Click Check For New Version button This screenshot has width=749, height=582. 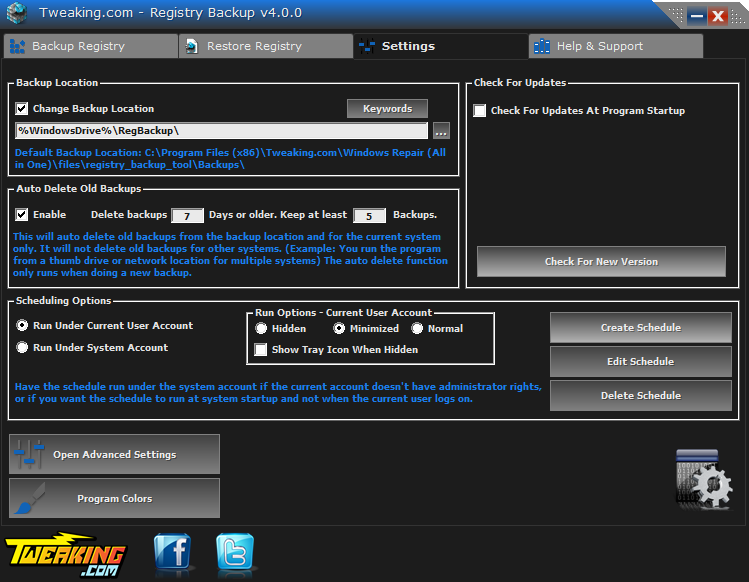(x=601, y=262)
